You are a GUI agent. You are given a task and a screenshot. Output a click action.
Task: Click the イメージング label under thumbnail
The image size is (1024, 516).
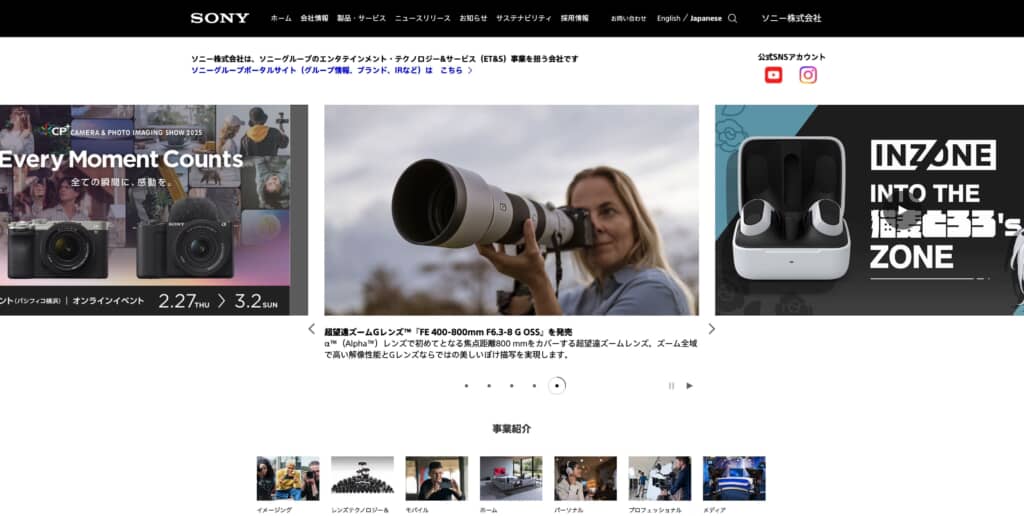(x=274, y=510)
